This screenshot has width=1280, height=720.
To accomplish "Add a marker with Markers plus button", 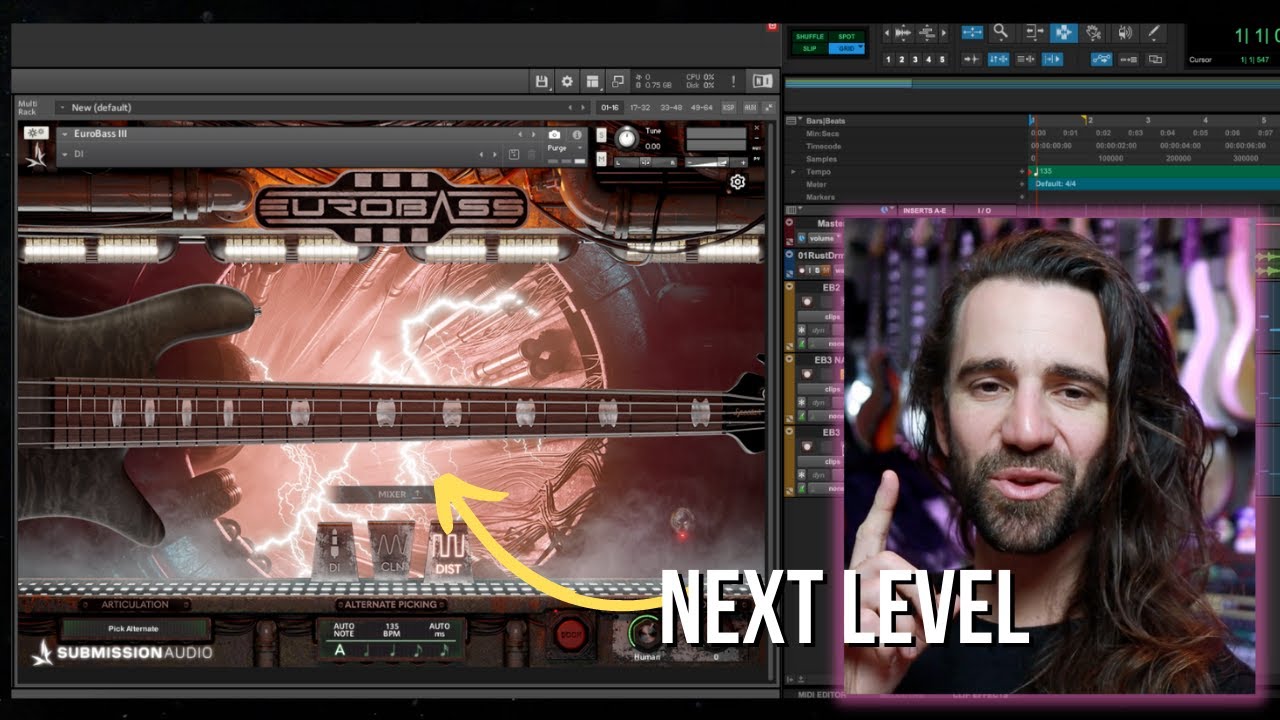I will pyautogui.click(x=1022, y=197).
